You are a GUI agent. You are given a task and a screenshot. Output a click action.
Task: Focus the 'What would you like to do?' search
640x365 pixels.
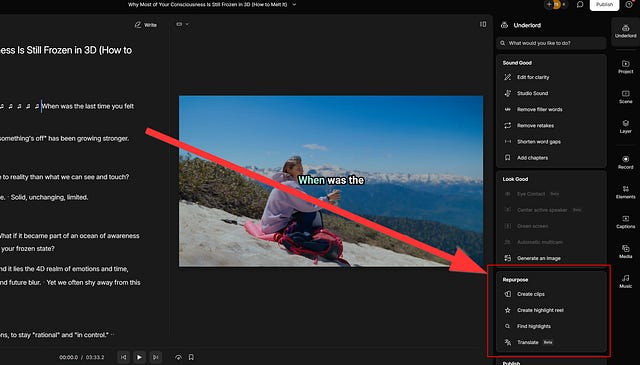[x=551, y=43]
